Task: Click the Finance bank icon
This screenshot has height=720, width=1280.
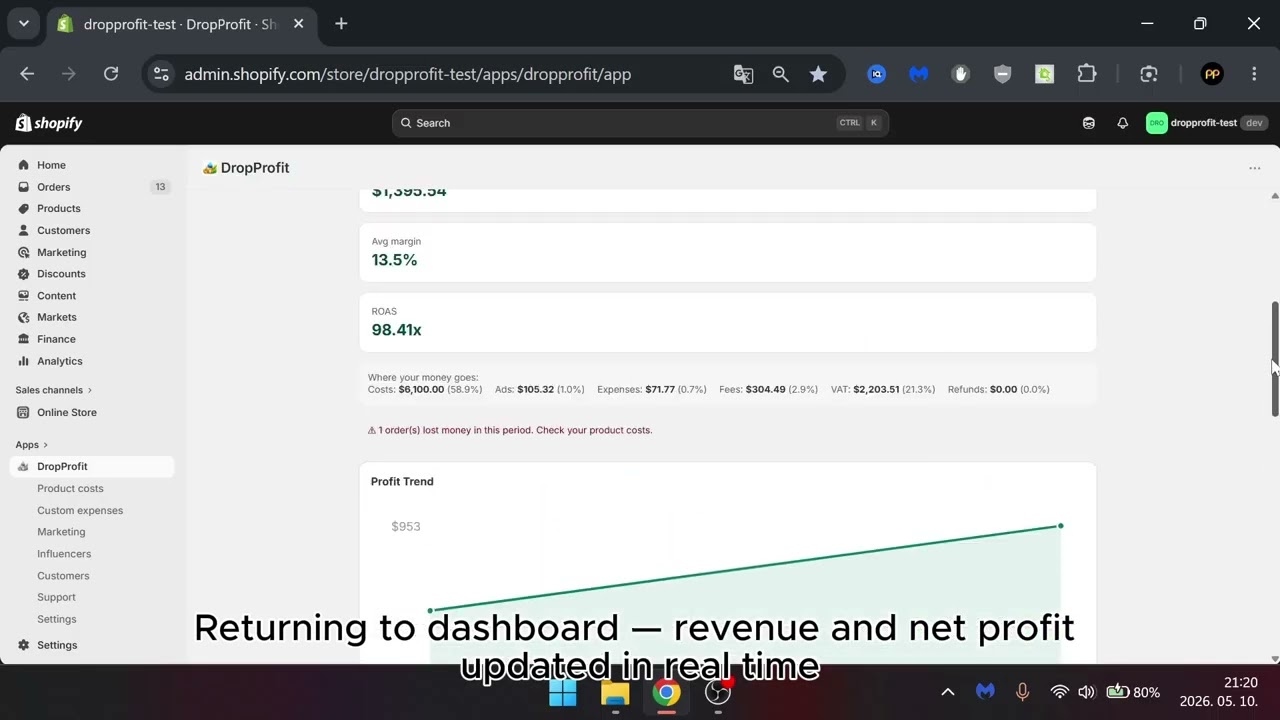Action: [24, 339]
